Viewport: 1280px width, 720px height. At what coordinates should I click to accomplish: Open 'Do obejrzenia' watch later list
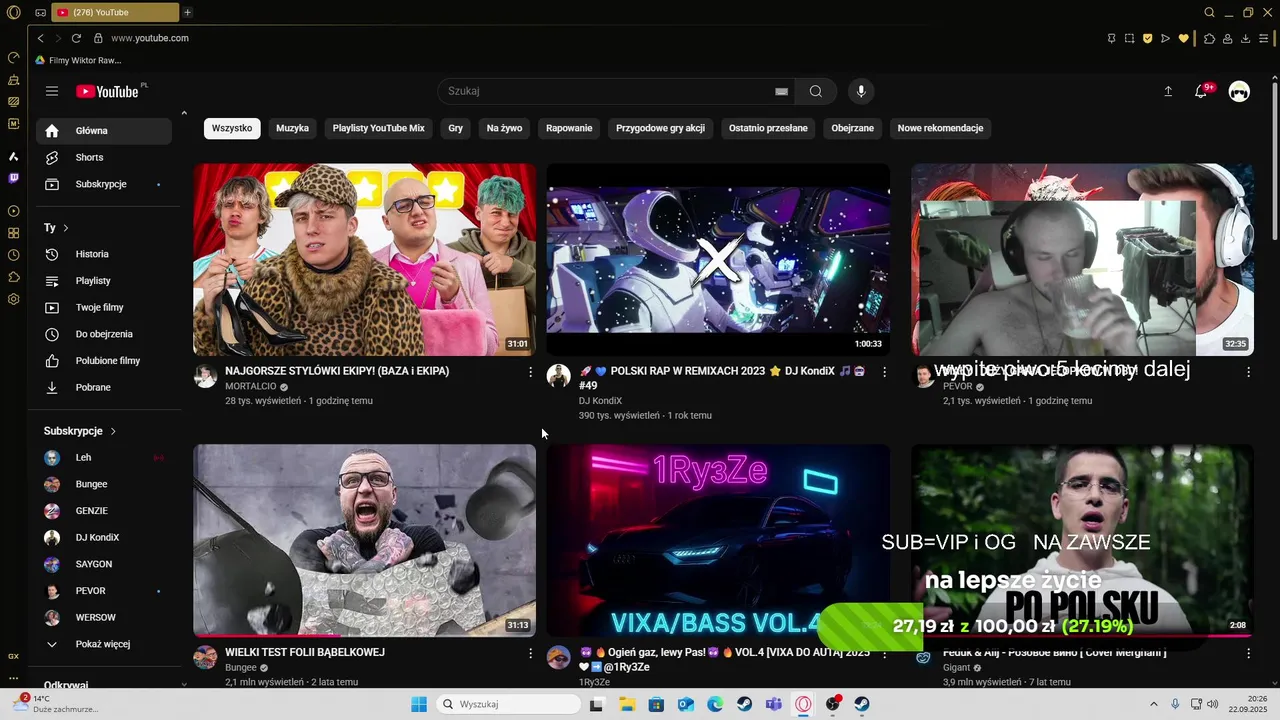[x=103, y=334]
